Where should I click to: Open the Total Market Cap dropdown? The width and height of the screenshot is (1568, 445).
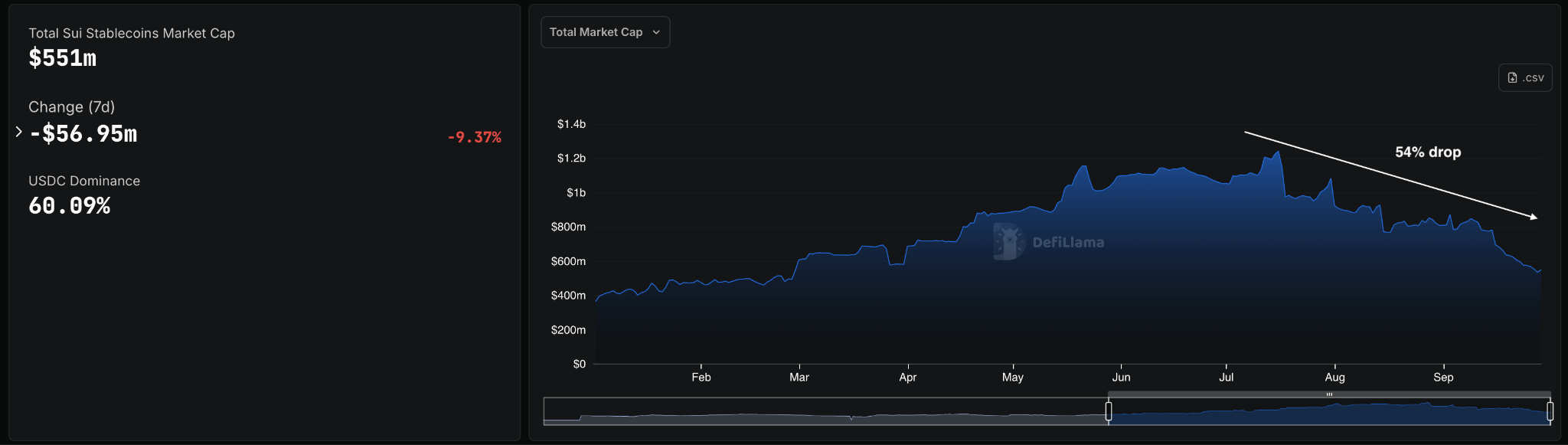[x=605, y=32]
